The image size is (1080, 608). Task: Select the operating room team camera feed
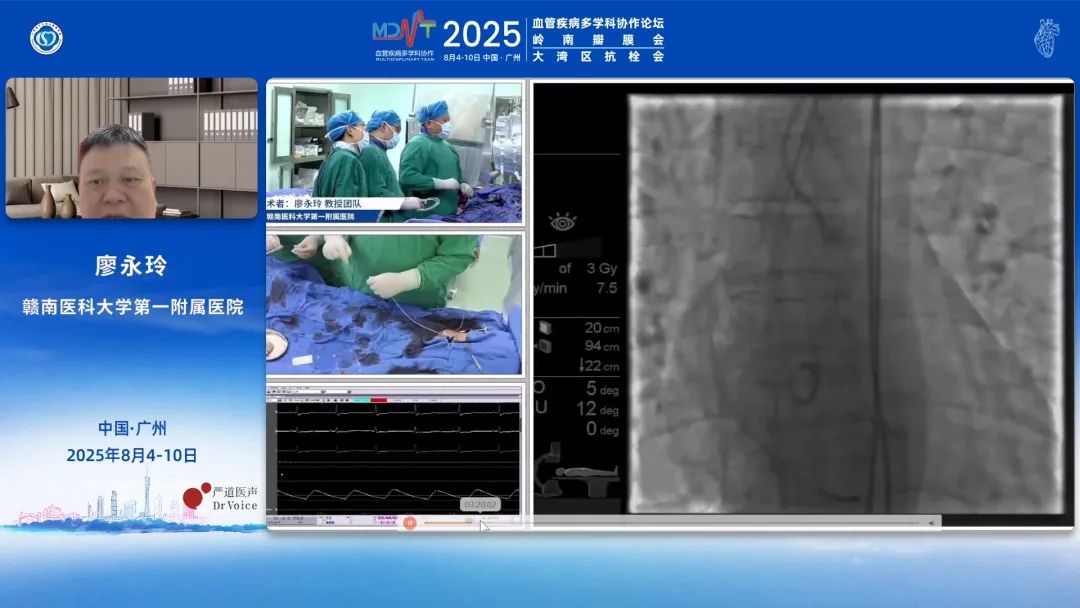click(x=394, y=152)
